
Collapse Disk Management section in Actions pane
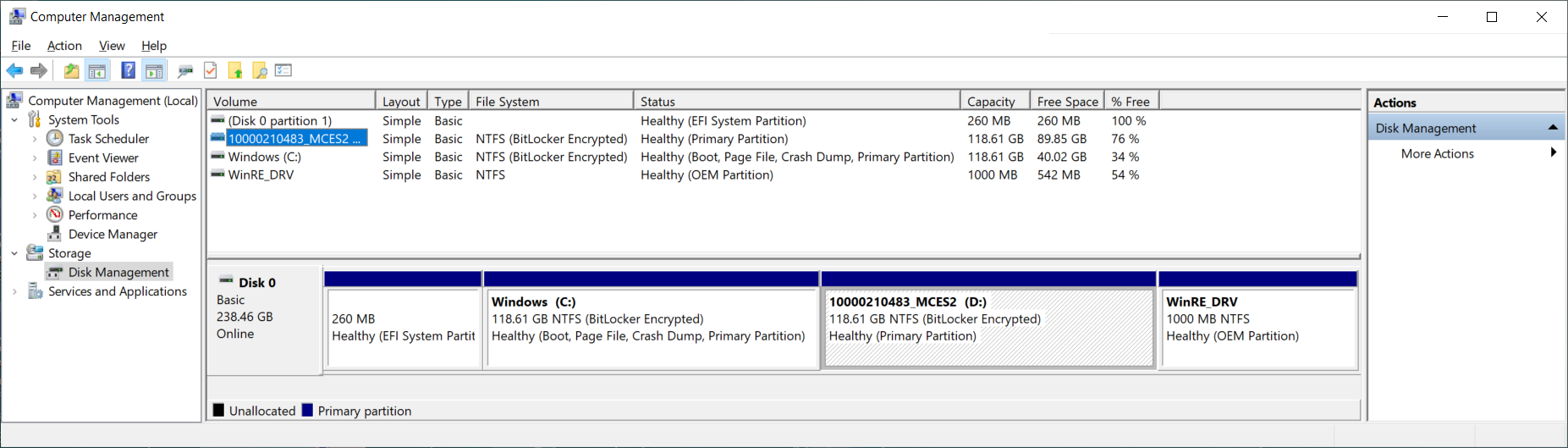pyautogui.click(x=1553, y=128)
